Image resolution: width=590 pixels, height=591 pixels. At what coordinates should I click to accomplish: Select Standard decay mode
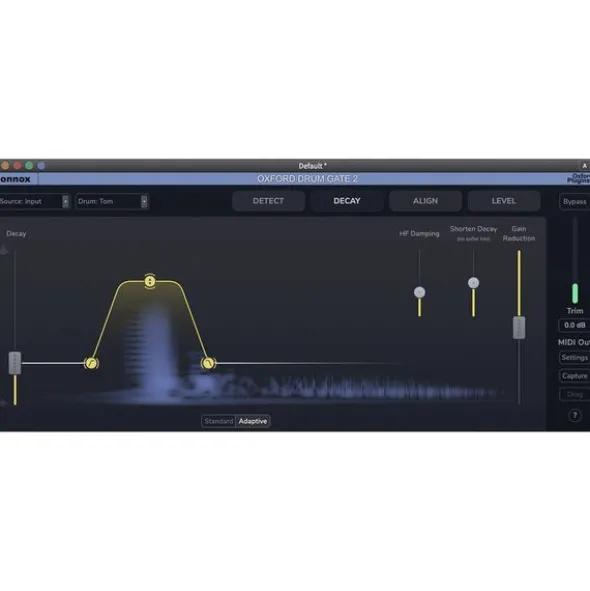219,421
